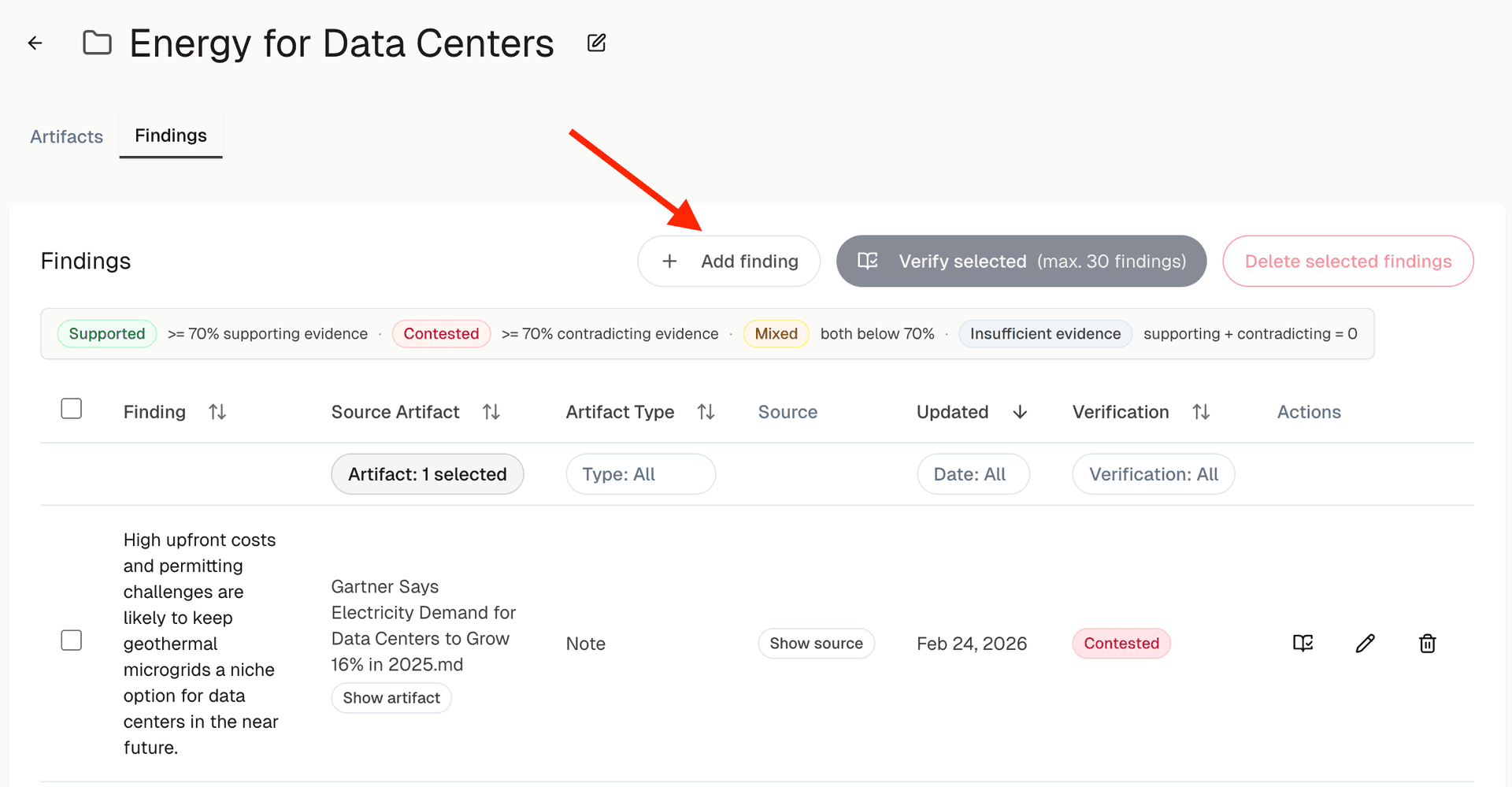Open the Verification: All filter

click(x=1153, y=473)
